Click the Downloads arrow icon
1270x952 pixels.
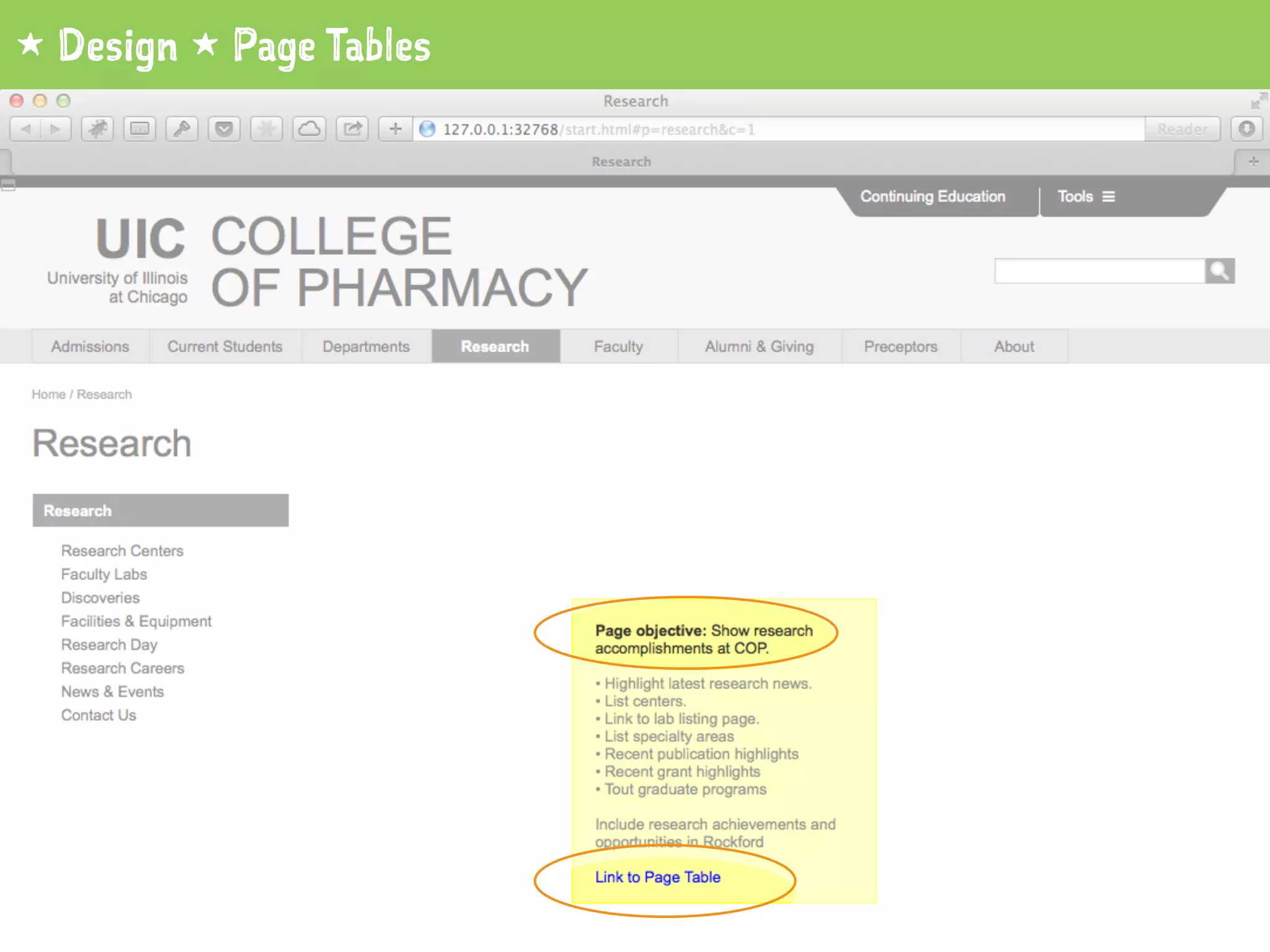[x=1246, y=129]
